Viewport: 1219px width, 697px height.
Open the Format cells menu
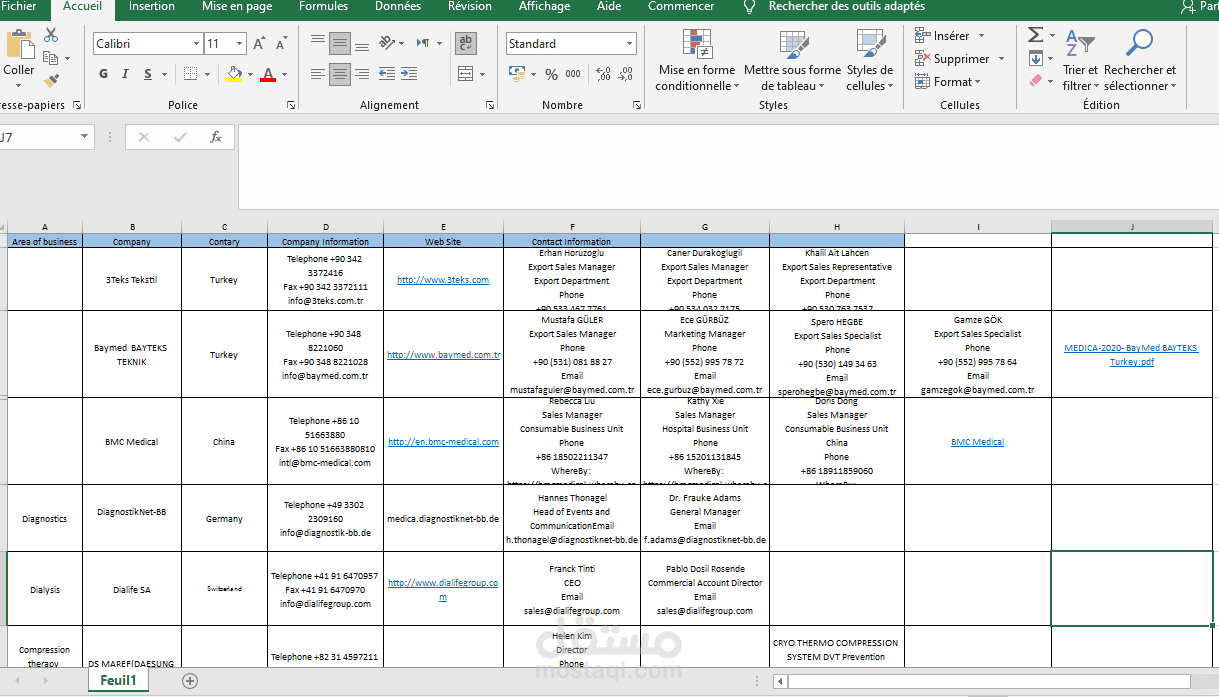(x=948, y=82)
